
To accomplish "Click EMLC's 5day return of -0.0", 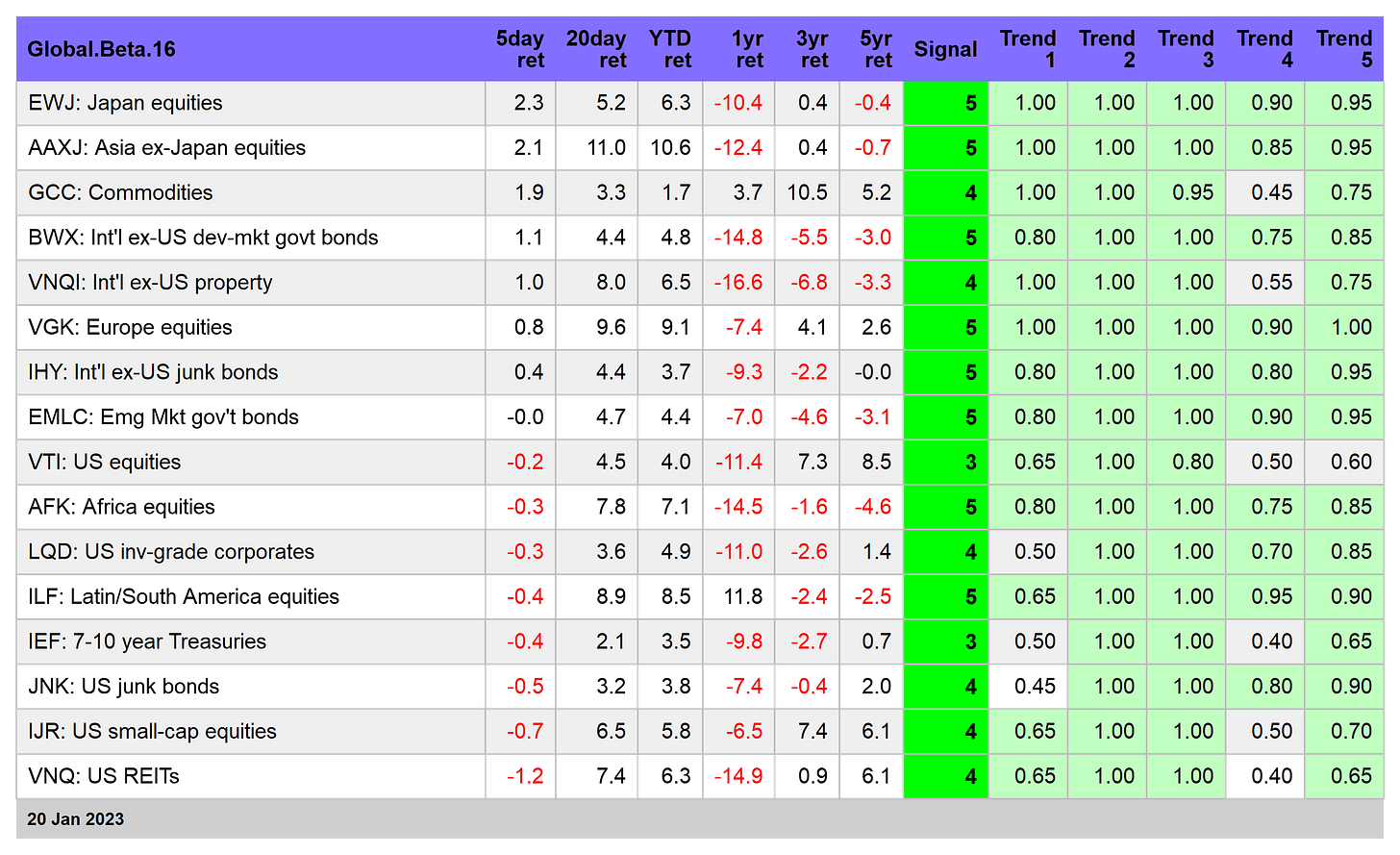I will coord(526,417).
